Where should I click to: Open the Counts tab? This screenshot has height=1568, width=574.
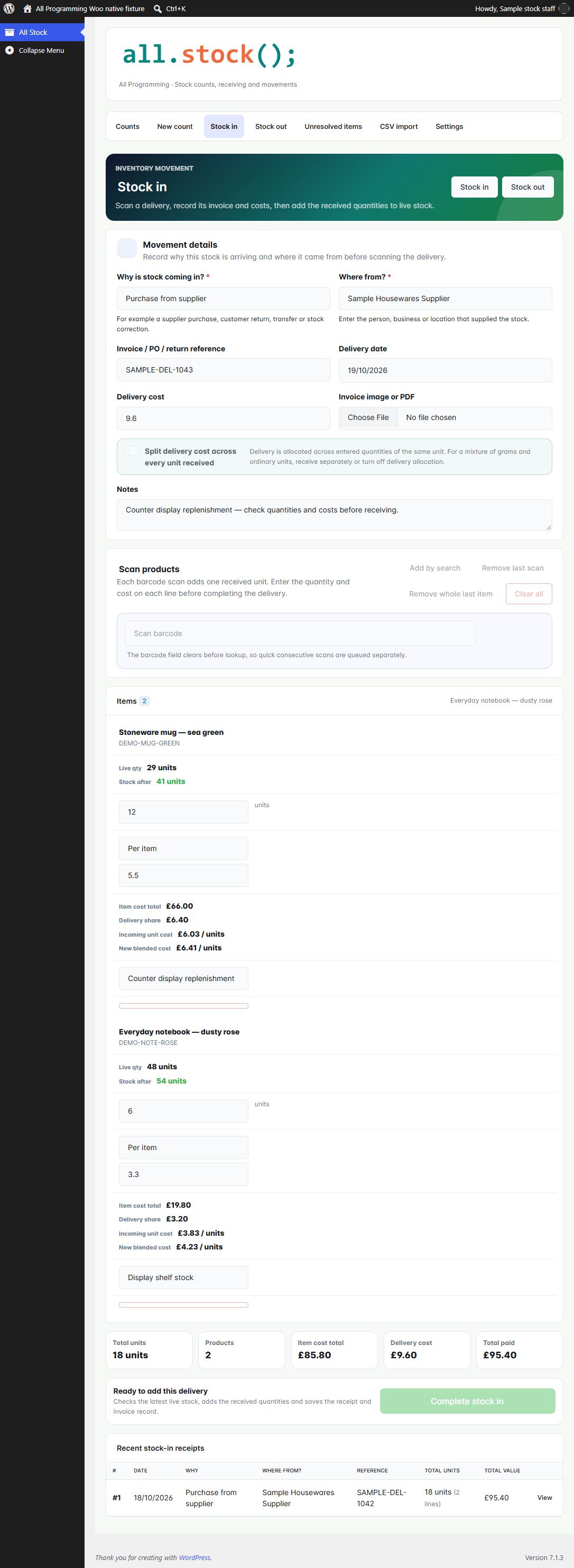(127, 127)
